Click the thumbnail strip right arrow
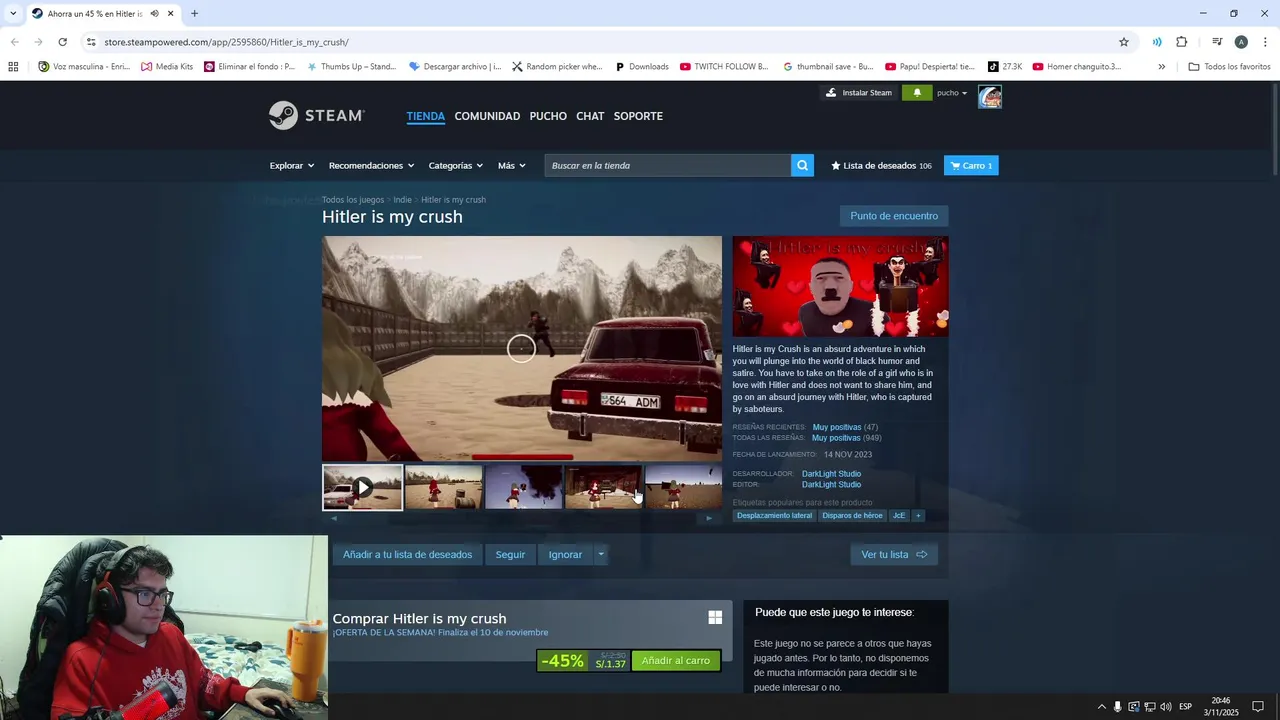The height and width of the screenshot is (720, 1280). 709,518
